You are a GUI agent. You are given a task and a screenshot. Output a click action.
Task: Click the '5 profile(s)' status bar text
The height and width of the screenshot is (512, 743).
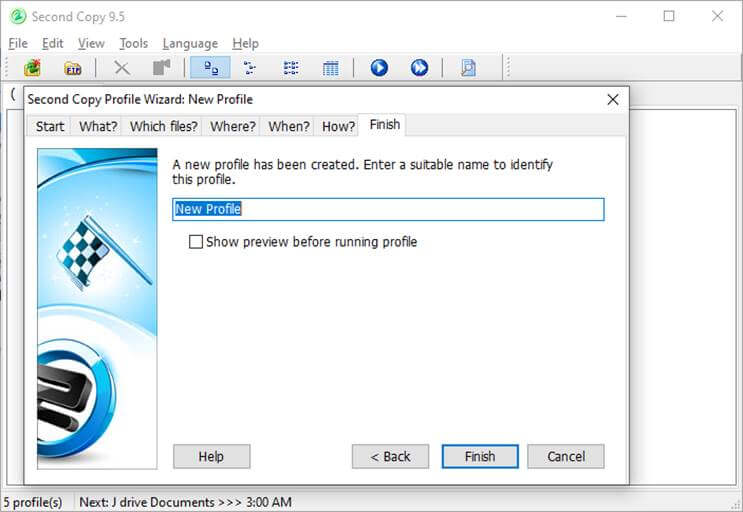33,502
